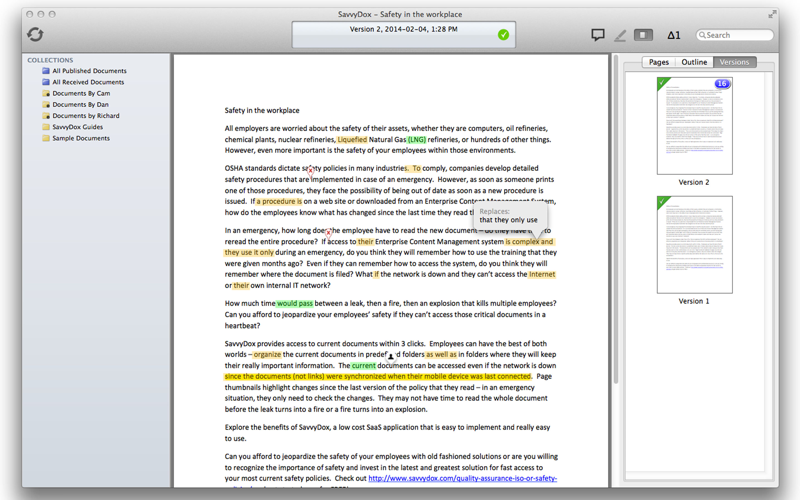The width and height of the screenshot is (800, 500).
Task: Click the document vertical scrollbar
Action: [615, 219]
